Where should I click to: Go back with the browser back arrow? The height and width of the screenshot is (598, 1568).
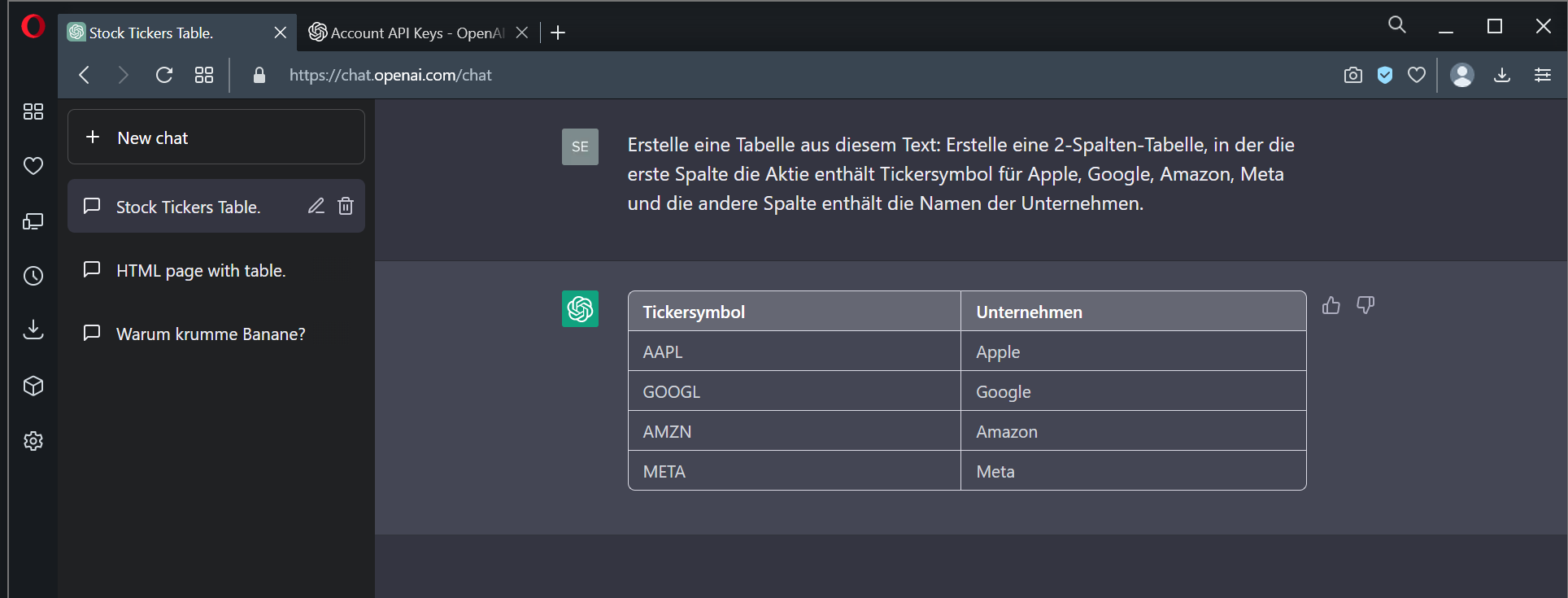click(x=84, y=75)
